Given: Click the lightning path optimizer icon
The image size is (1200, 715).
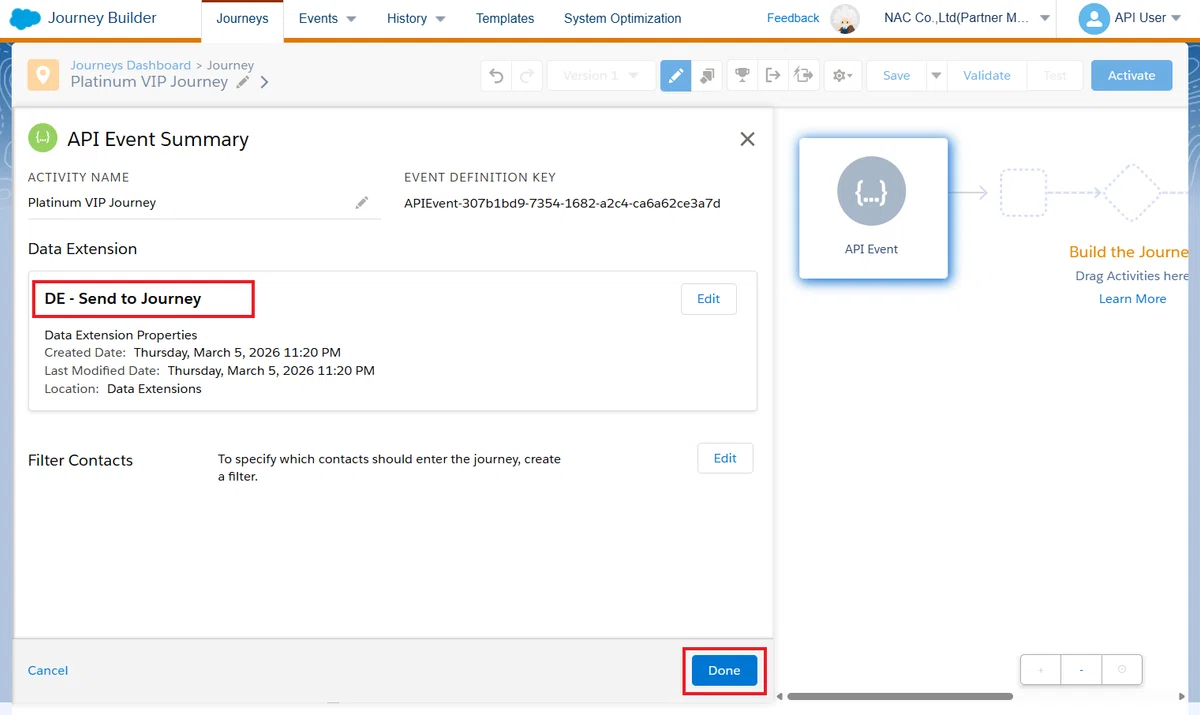Looking at the screenshot, I should point(803,76).
